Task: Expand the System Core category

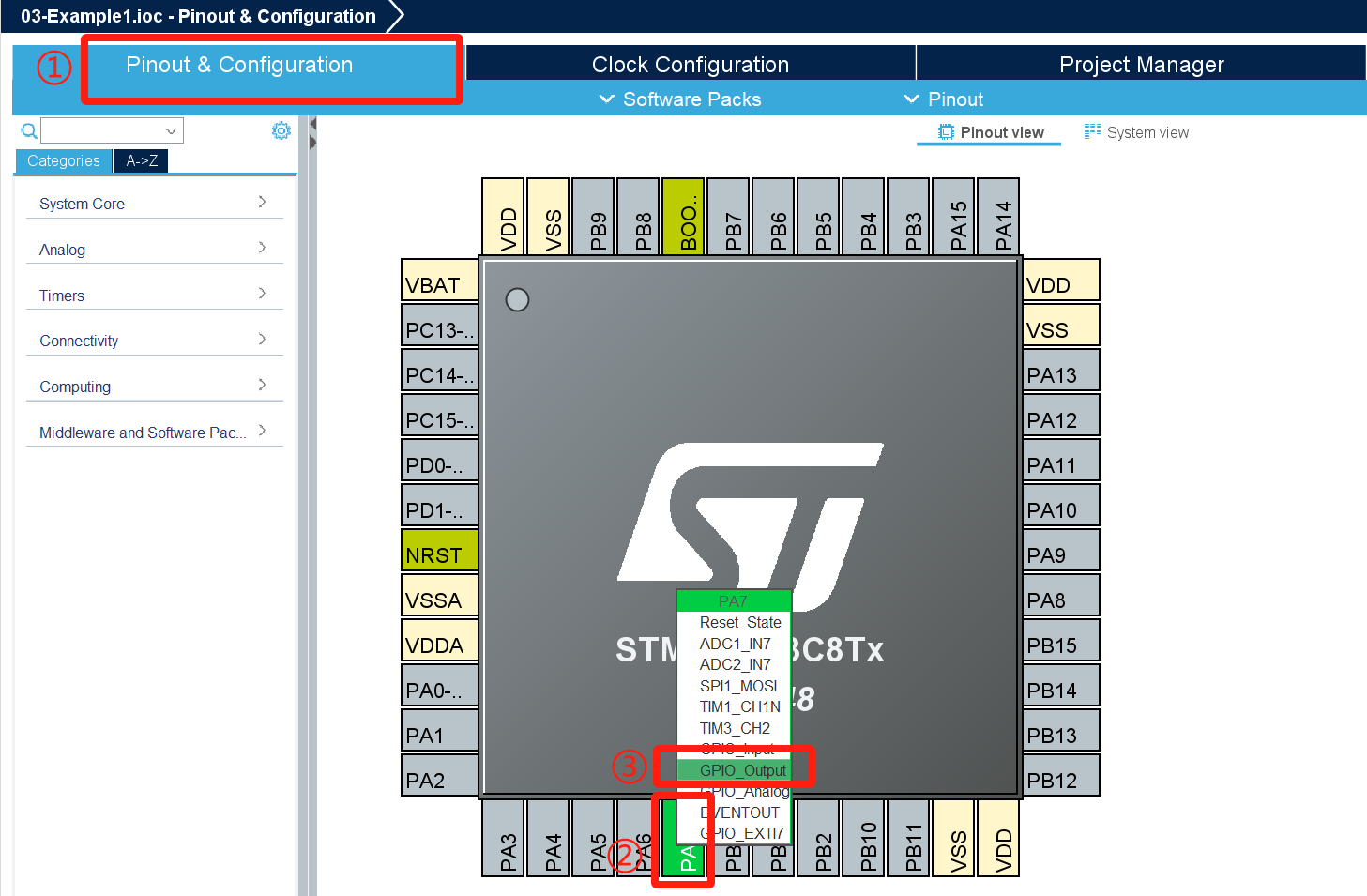Action: click(x=154, y=204)
